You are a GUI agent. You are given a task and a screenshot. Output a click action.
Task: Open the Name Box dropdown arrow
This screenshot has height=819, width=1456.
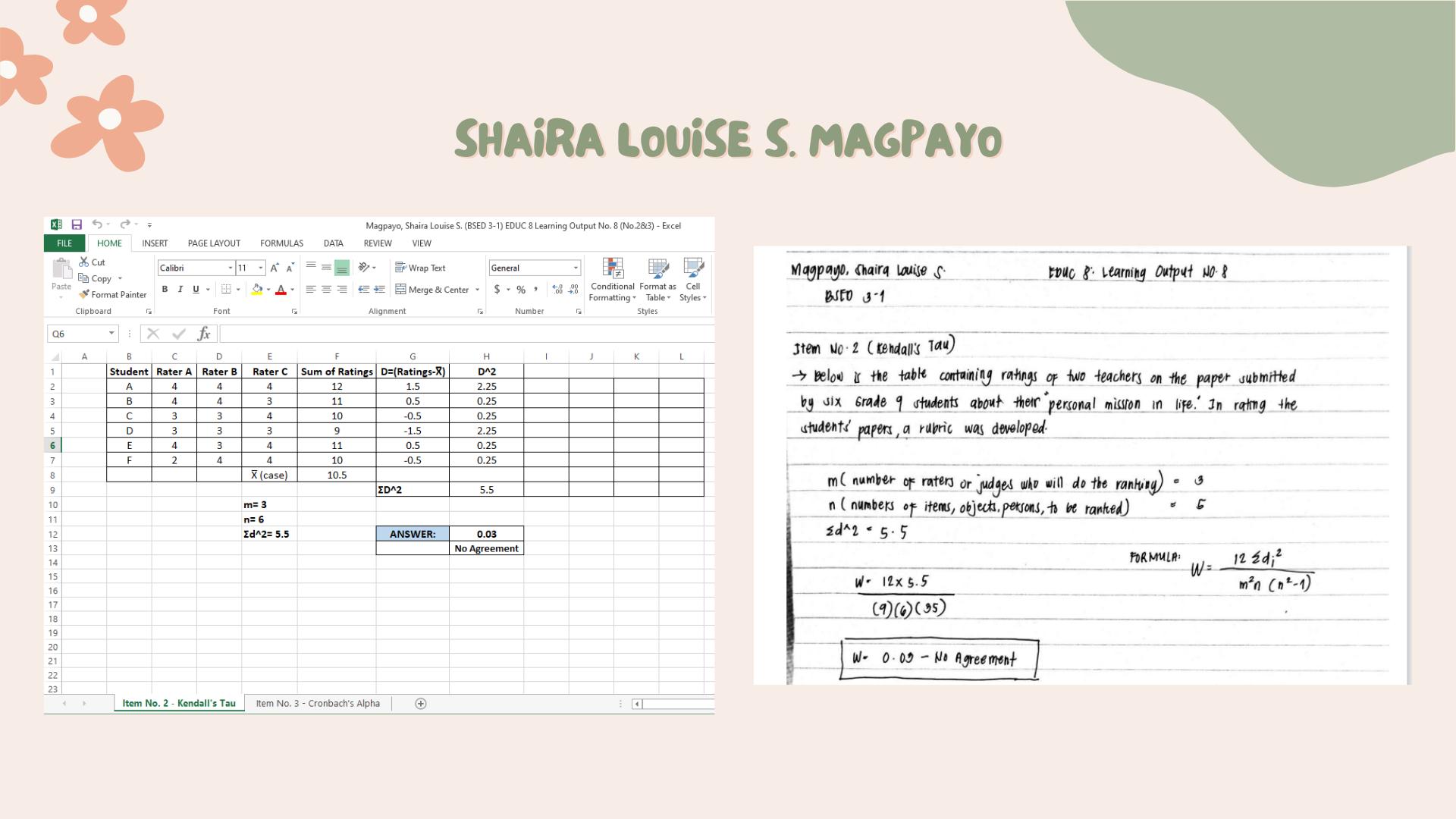click(x=111, y=334)
